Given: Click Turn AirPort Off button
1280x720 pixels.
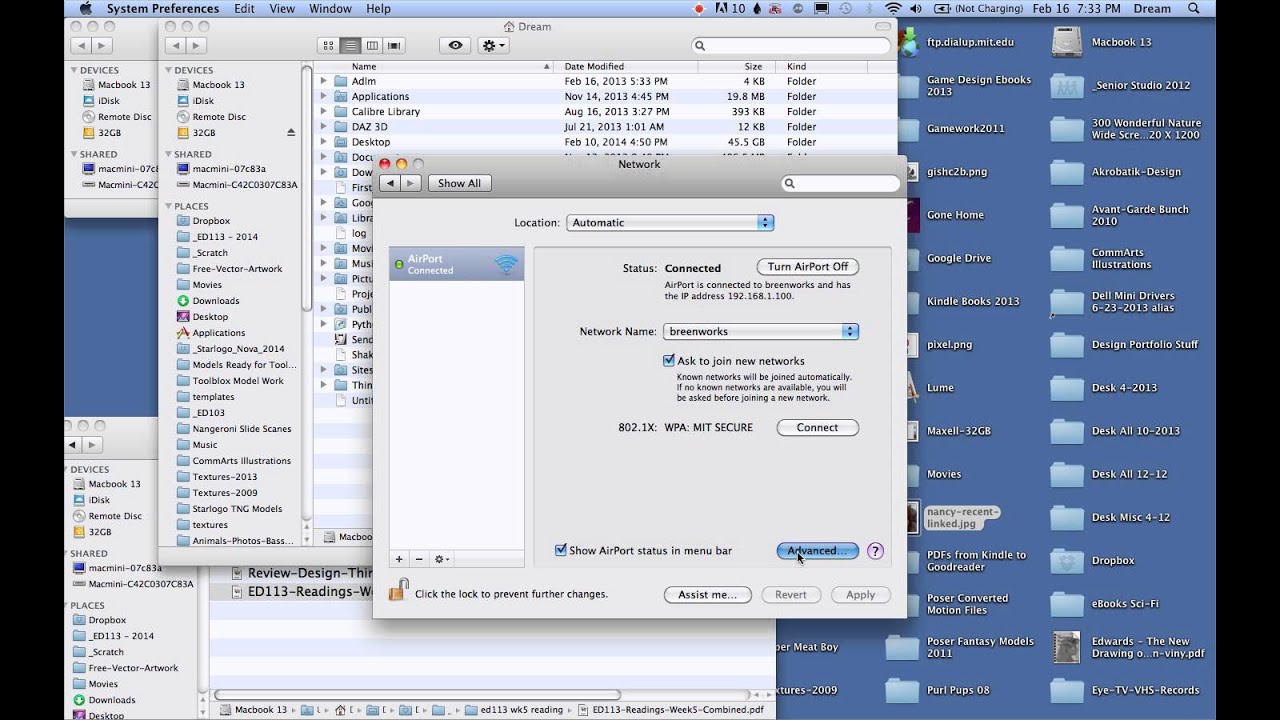Looking at the screenshot, I should [808, 267].
